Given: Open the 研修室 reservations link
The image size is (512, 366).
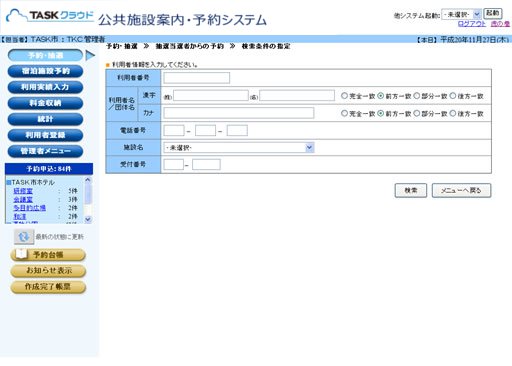Looking at the screenshot, I should 23,191.
